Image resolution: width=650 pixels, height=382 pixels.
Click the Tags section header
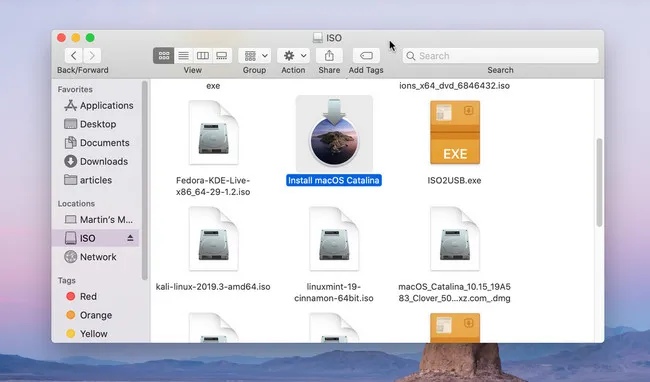[67, 280]
